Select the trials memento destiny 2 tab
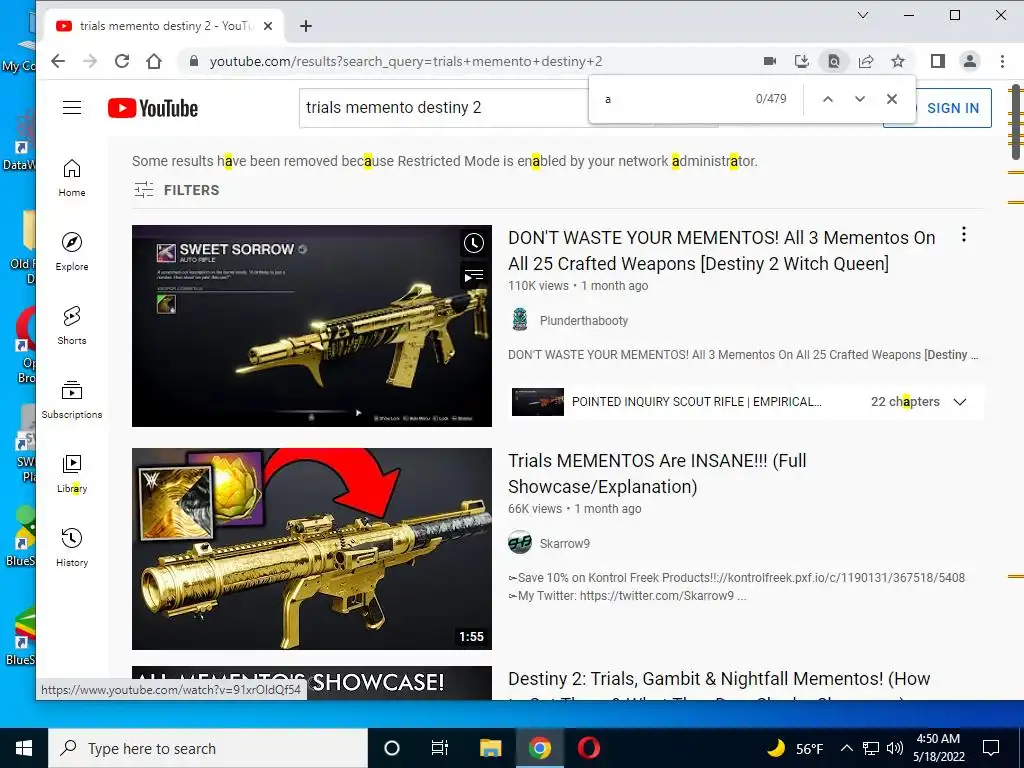 coord(163,26)
